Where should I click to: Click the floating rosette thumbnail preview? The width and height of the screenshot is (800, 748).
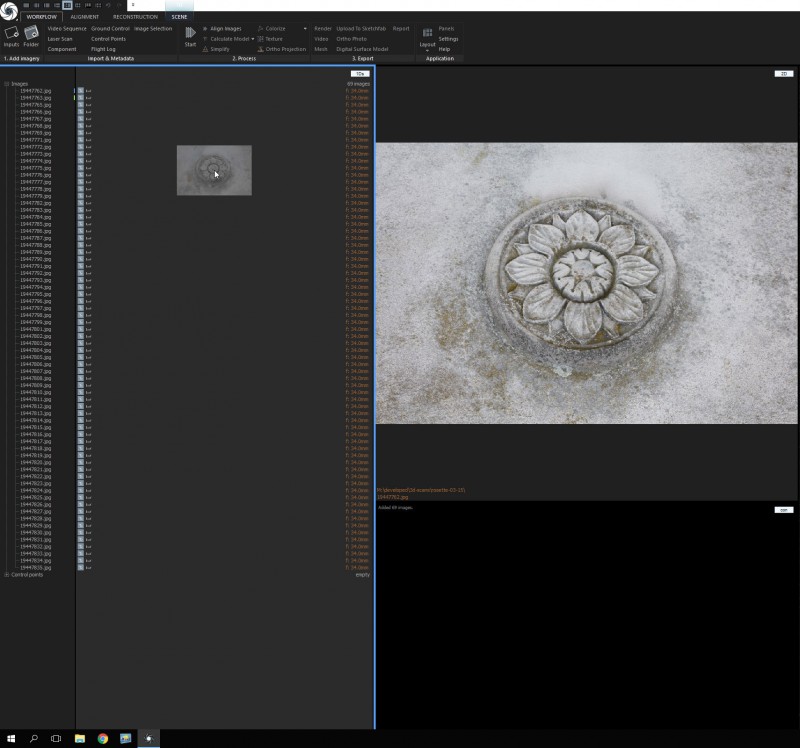point(214,170)
